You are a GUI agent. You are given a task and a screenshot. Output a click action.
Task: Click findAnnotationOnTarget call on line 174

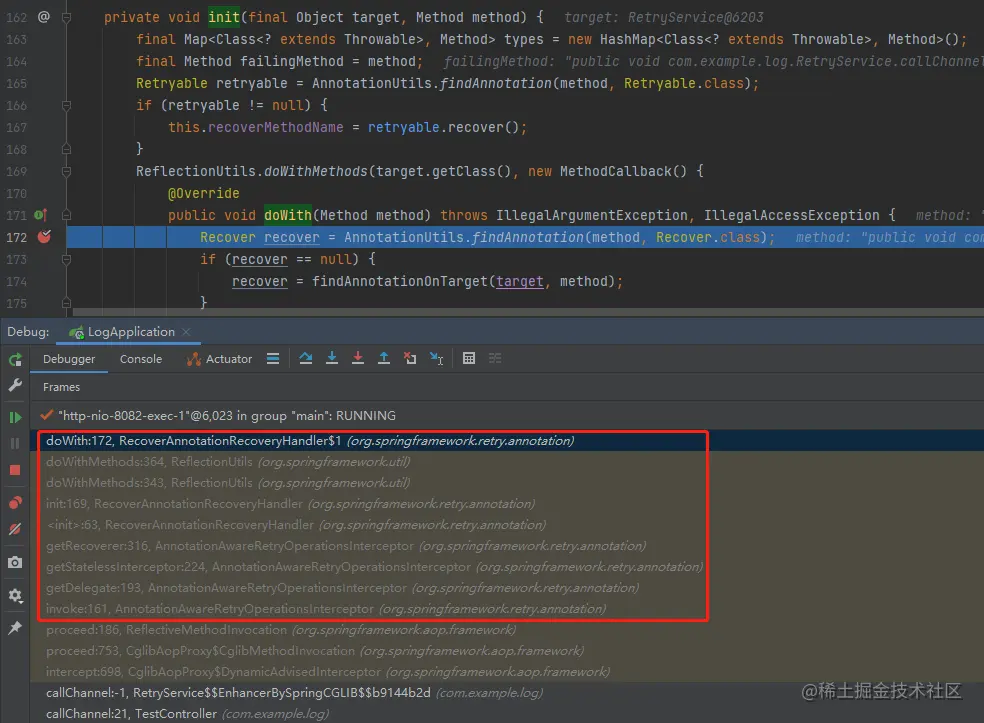point(400,281)
